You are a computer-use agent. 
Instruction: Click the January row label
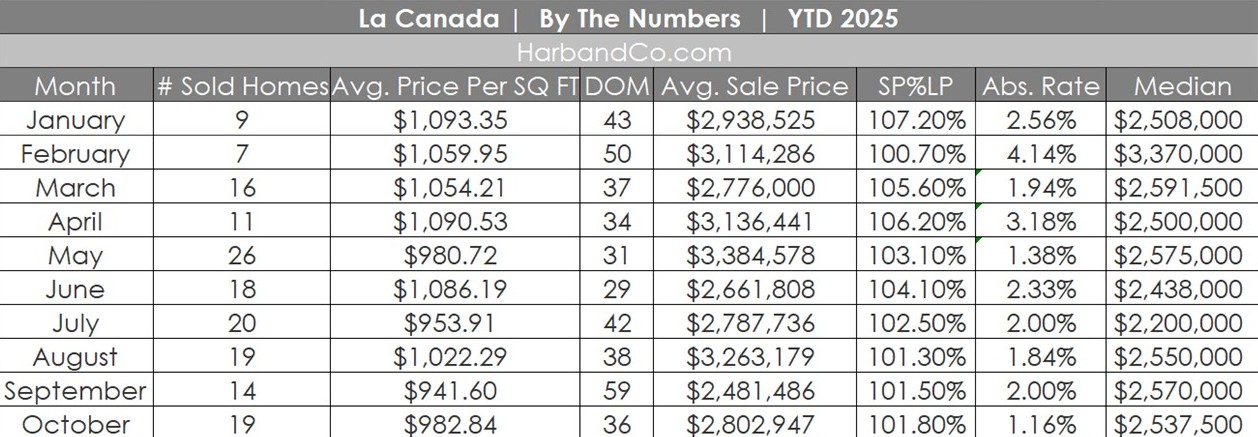[75, 121]
